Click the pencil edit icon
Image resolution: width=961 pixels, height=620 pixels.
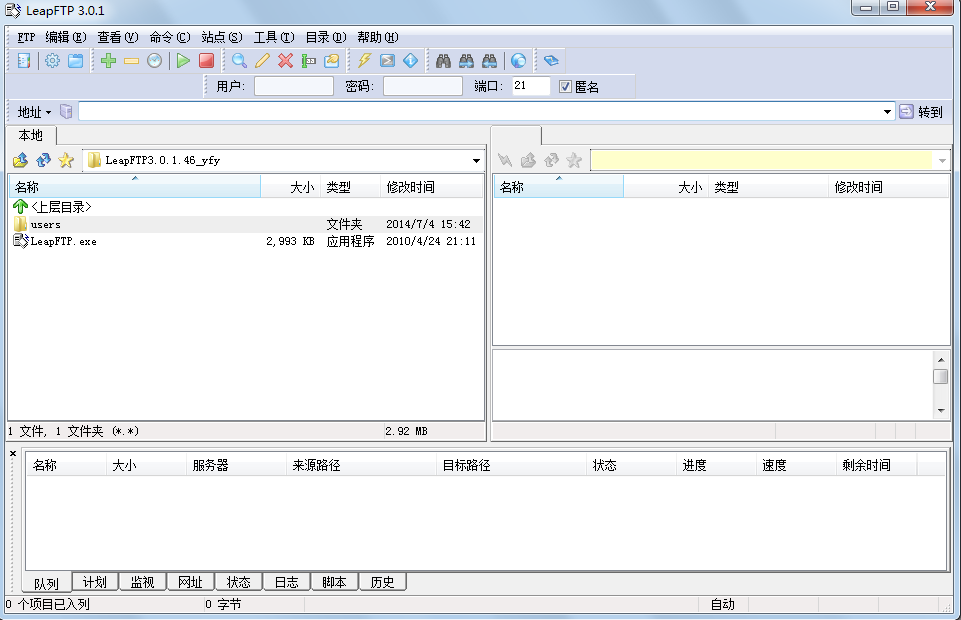pos(262,61)
